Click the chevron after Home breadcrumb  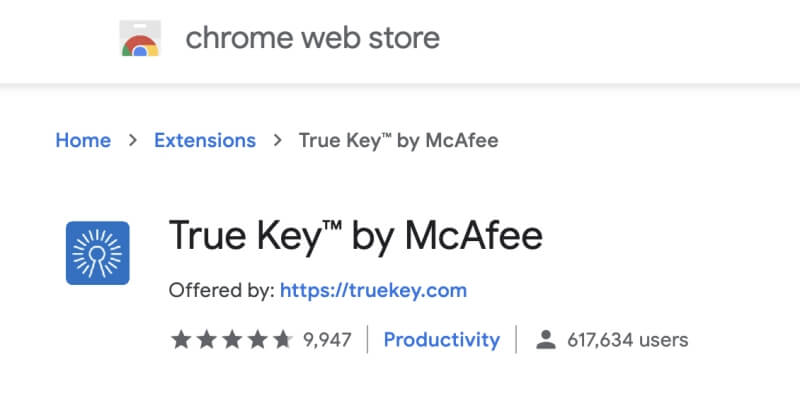tap(133, 140)
